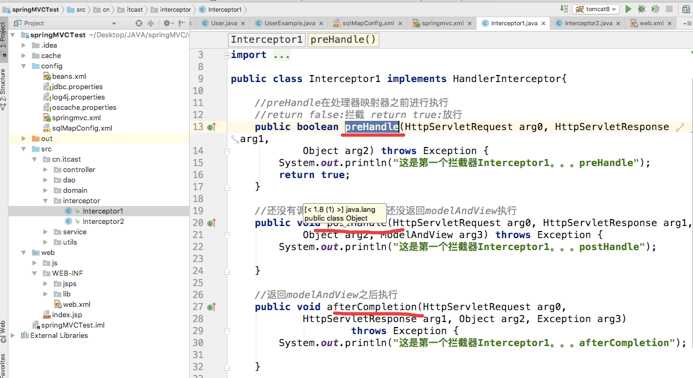Open the Web tool window side tab
The width and height of the screenshot is (693, 378).
(x=4, y=332)
